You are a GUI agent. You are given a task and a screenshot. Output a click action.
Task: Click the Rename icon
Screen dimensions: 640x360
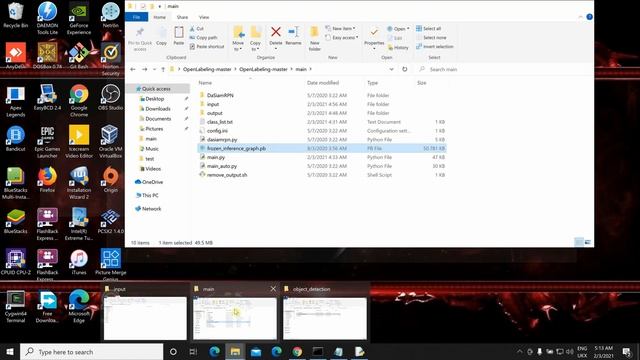point(293,32)
